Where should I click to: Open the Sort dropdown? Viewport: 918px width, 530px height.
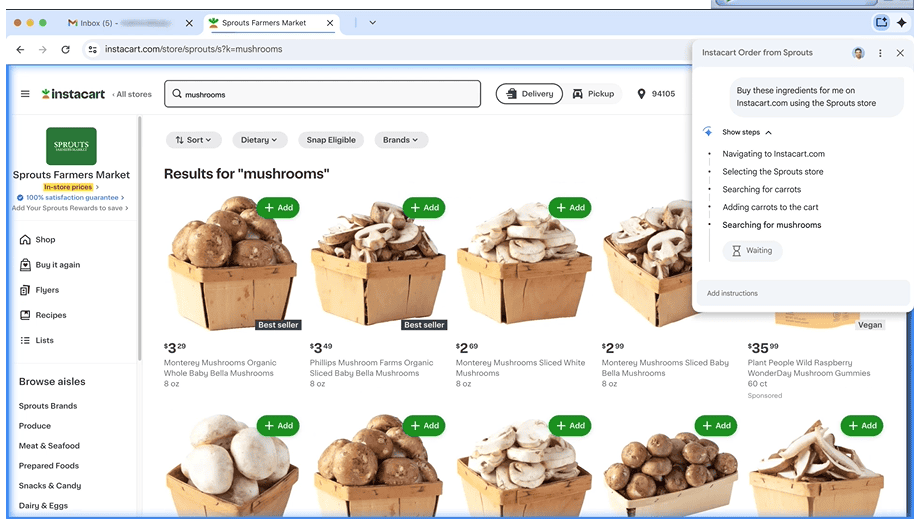pyautogui.click(x=193, y=140)
